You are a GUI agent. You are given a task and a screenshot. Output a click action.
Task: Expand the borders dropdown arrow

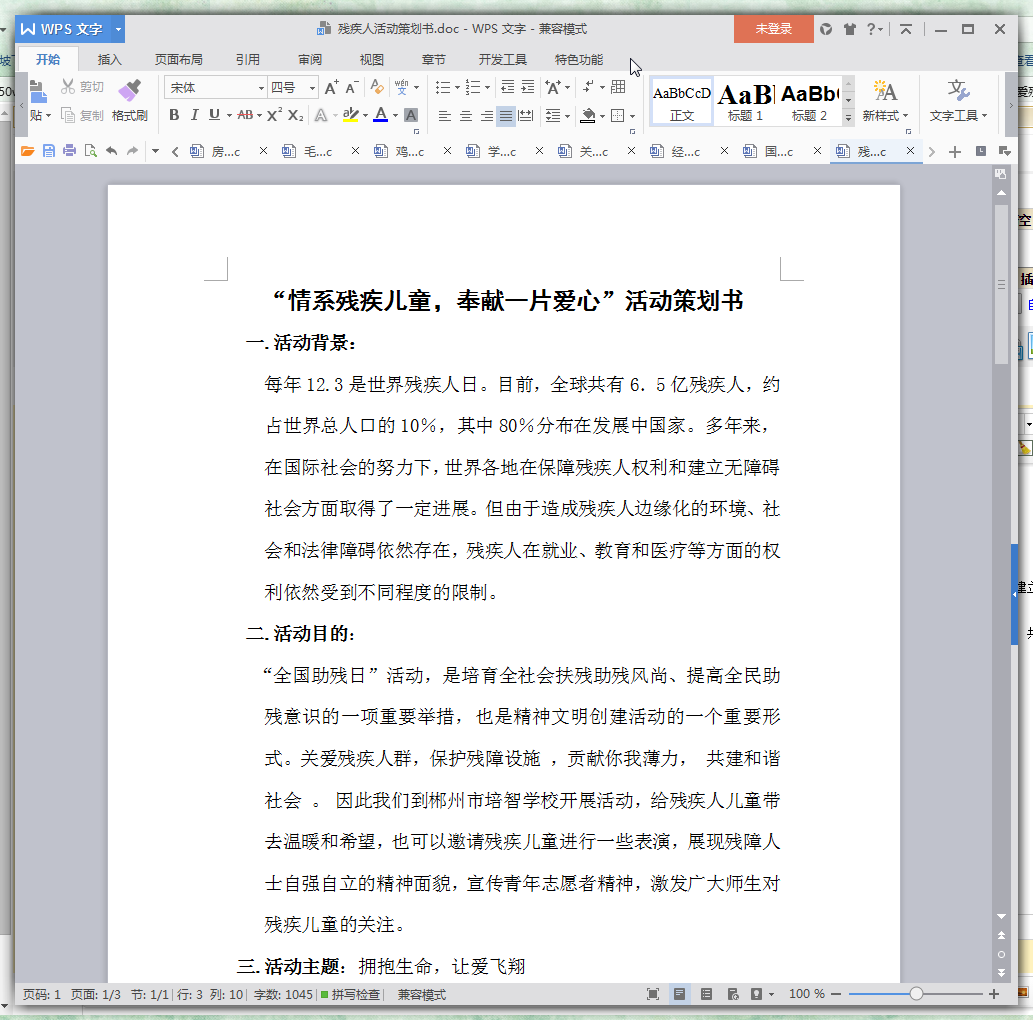[632, 117]
